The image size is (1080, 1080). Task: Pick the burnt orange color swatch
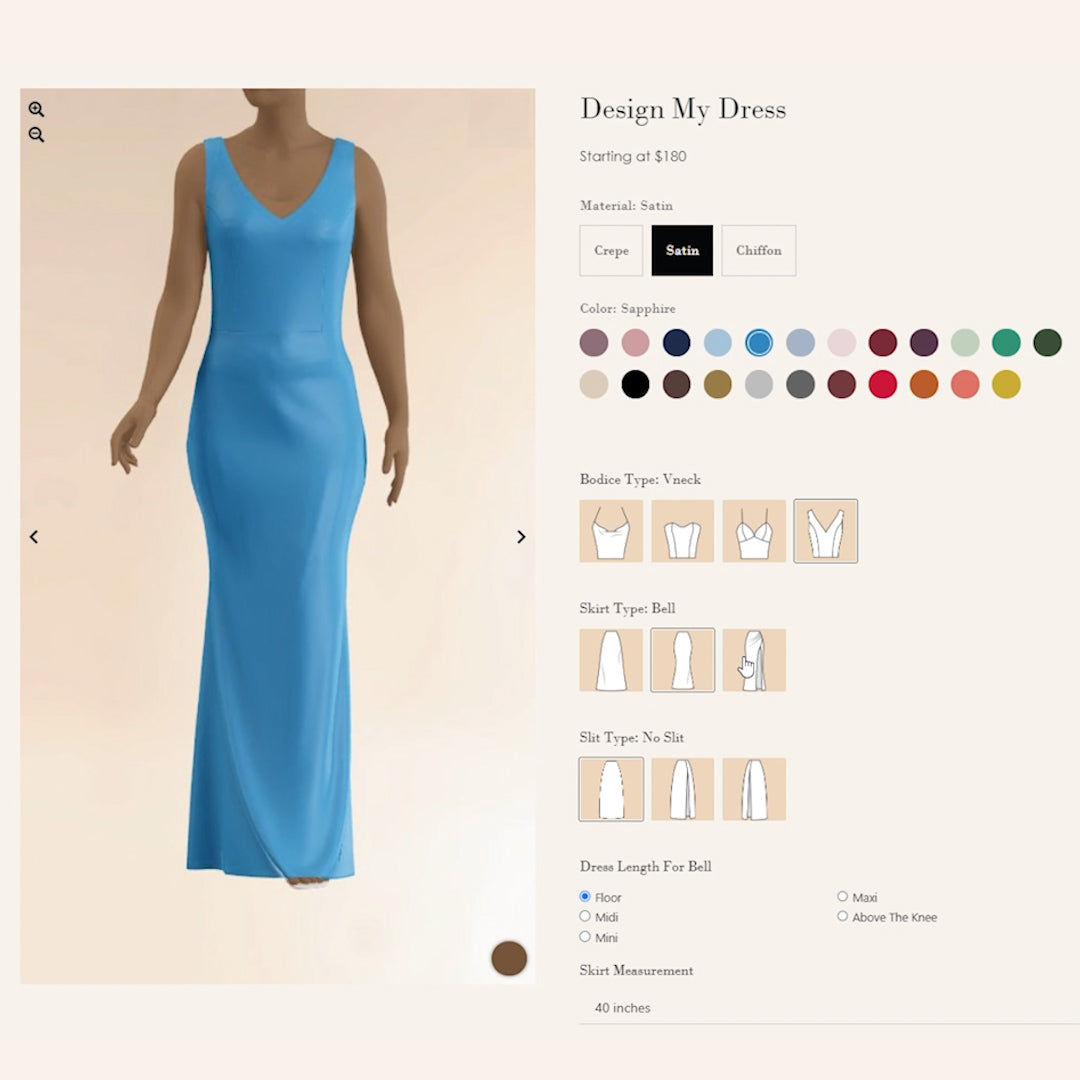[x=924, y=384]
